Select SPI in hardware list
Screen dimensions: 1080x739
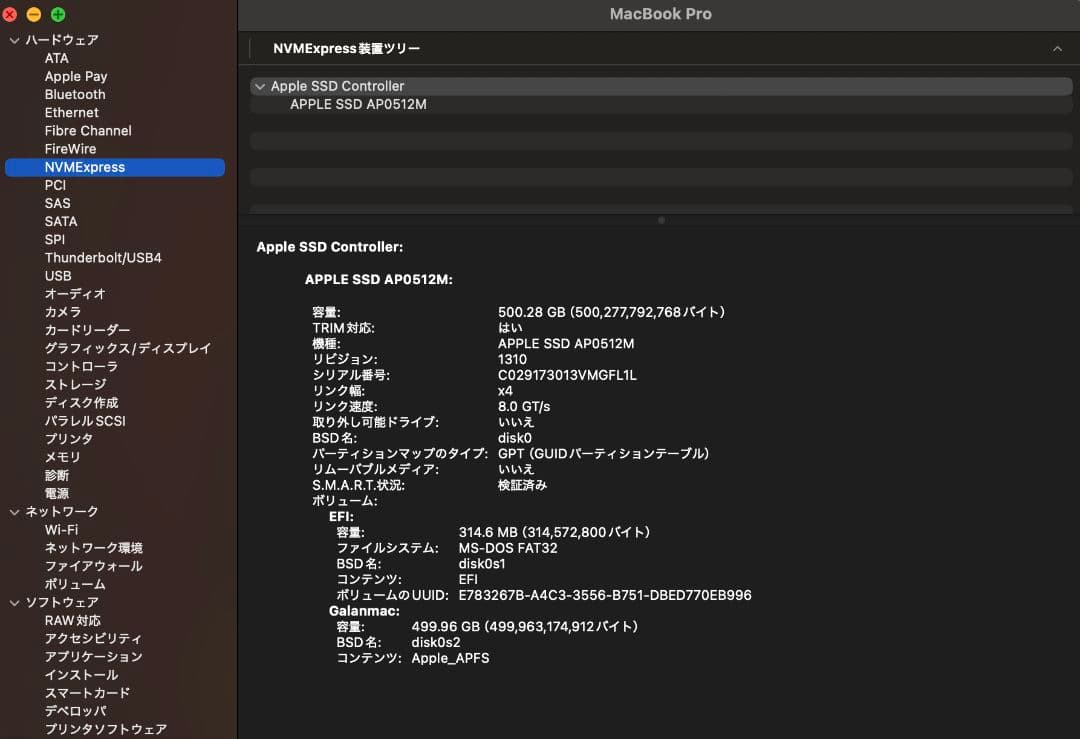point(54,240)
